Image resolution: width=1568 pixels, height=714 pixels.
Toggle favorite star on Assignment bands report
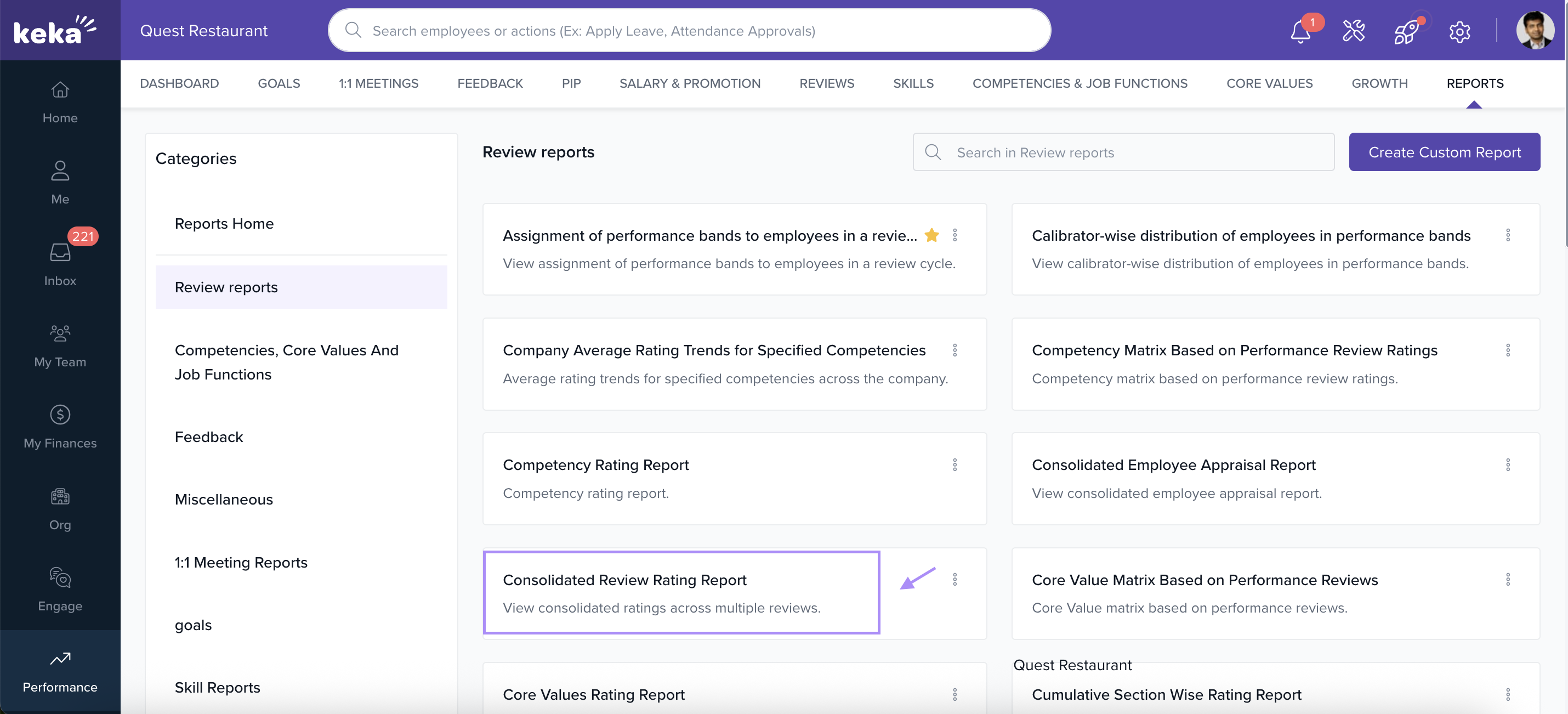tap(931, 235)
